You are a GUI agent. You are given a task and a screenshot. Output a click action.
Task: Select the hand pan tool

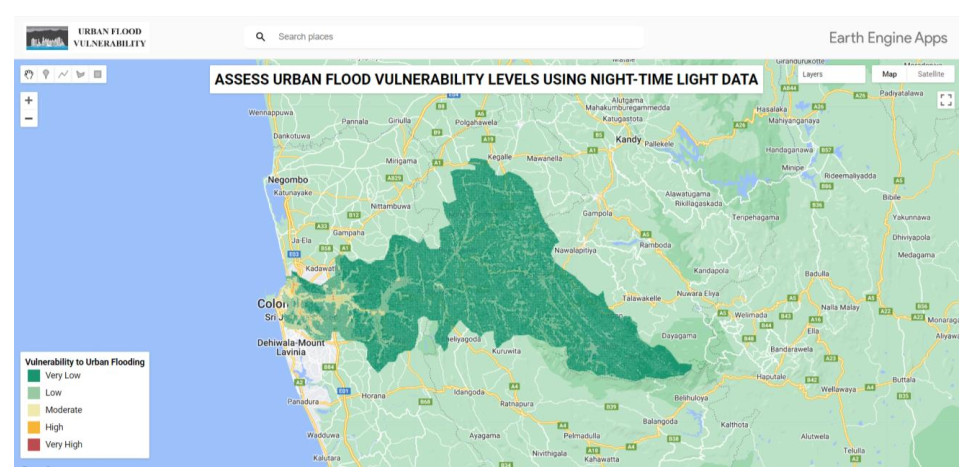[30, 74]
